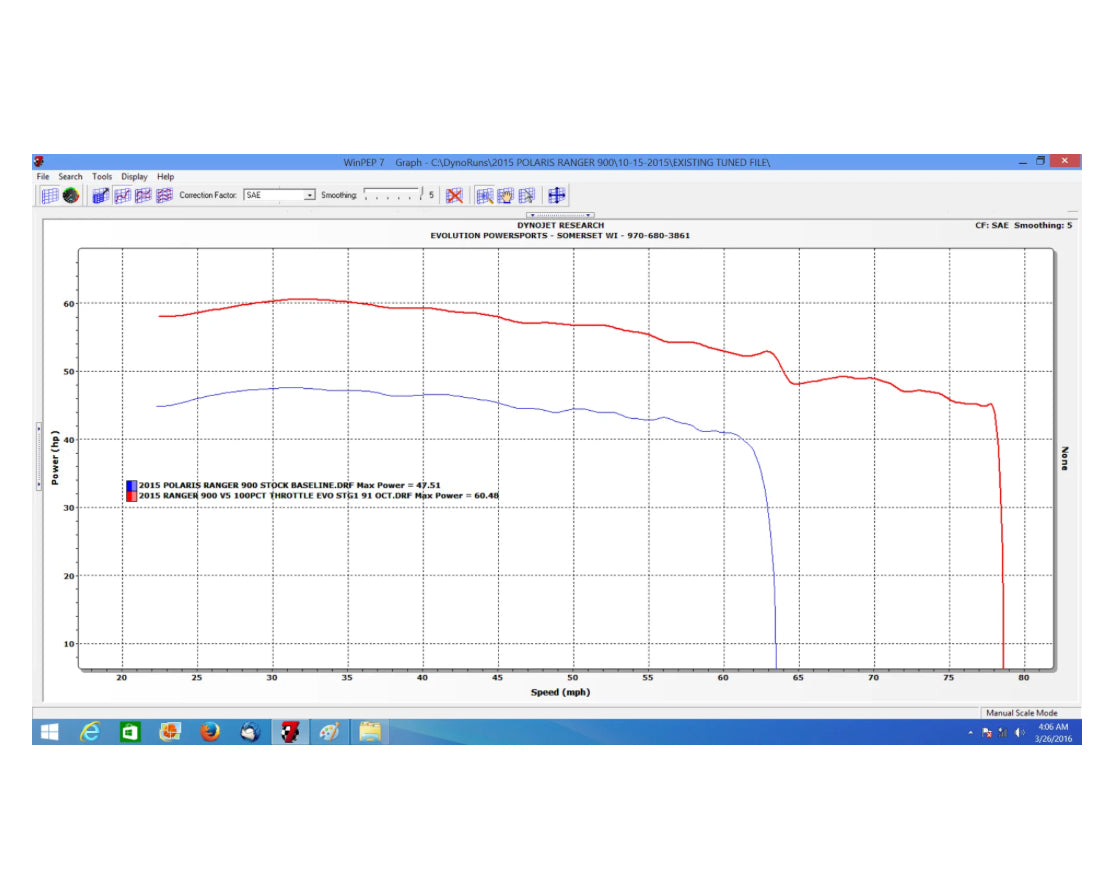This screenshot has height=878, width=1116.
Task: Activate the zoom magnifier graph tool
Action: (485, 196)
